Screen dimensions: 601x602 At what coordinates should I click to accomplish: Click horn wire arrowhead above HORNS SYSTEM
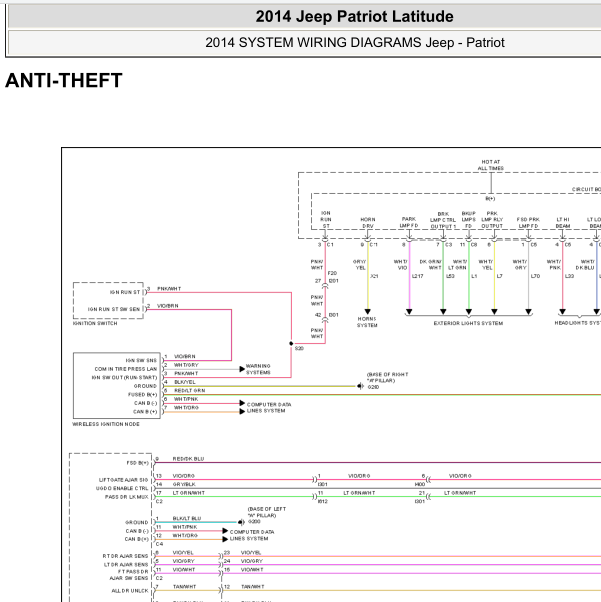click(x=368, y=311)
